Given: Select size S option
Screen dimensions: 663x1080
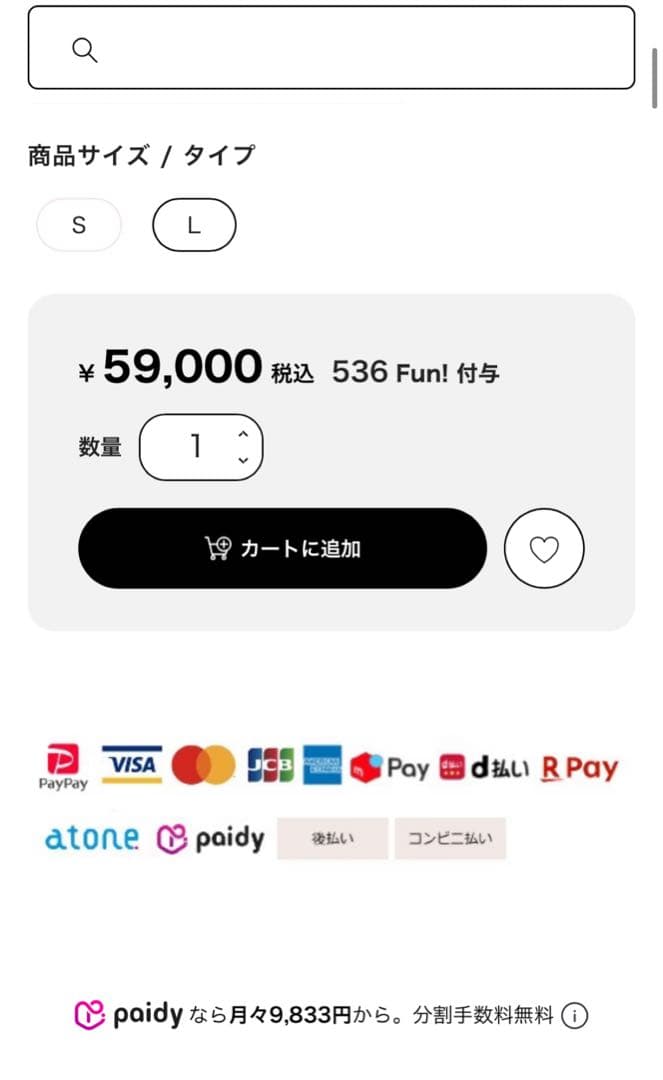Looking at the screenshot, I should [78, 225].
